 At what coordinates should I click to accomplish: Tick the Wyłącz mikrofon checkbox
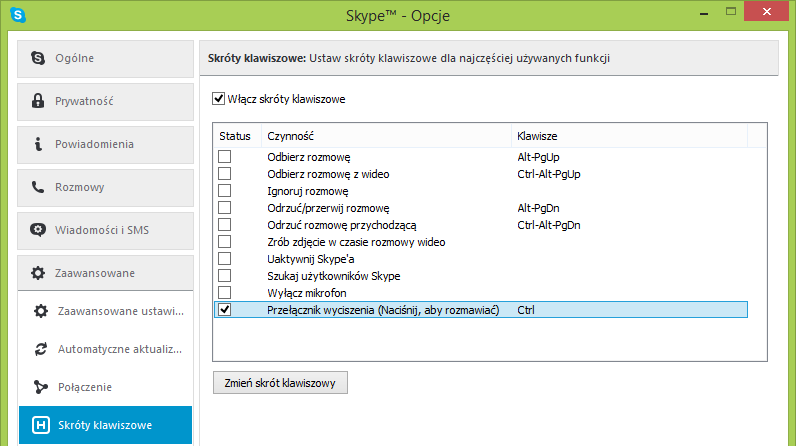224,292
